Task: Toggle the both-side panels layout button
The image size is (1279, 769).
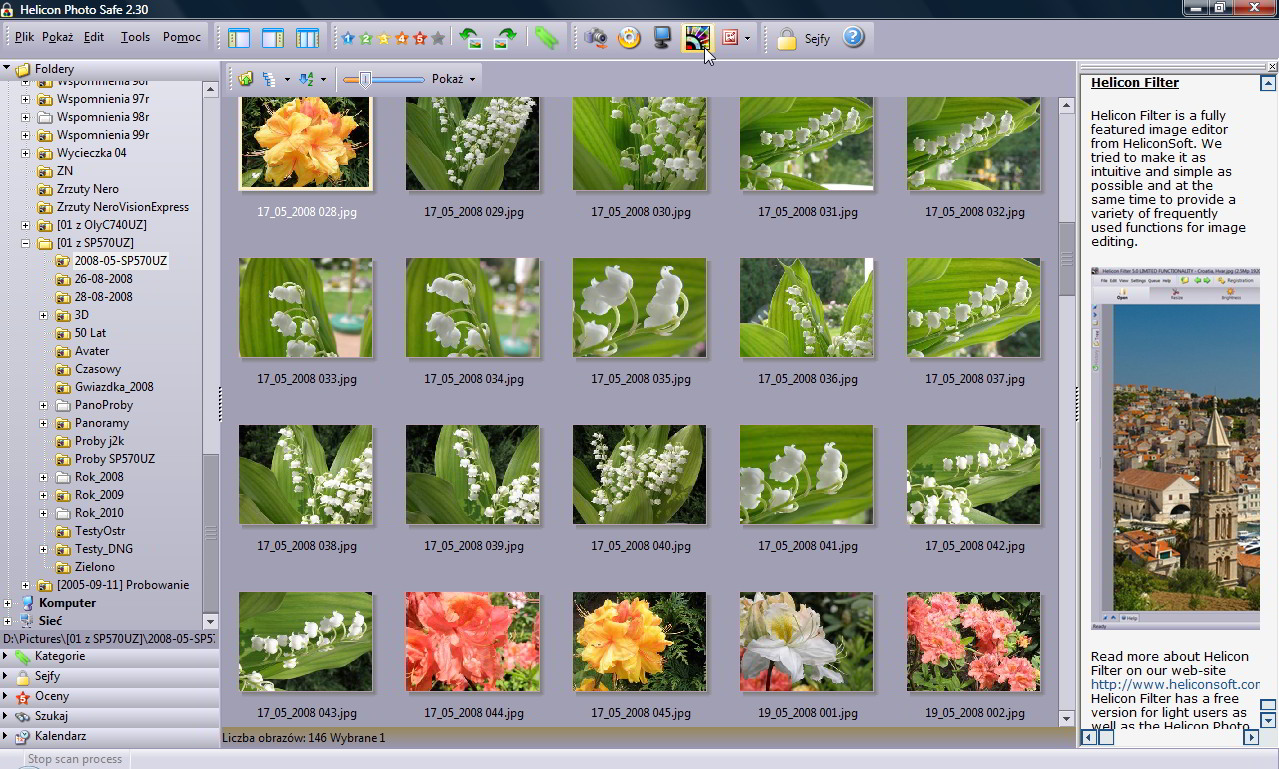Action: 307,38
